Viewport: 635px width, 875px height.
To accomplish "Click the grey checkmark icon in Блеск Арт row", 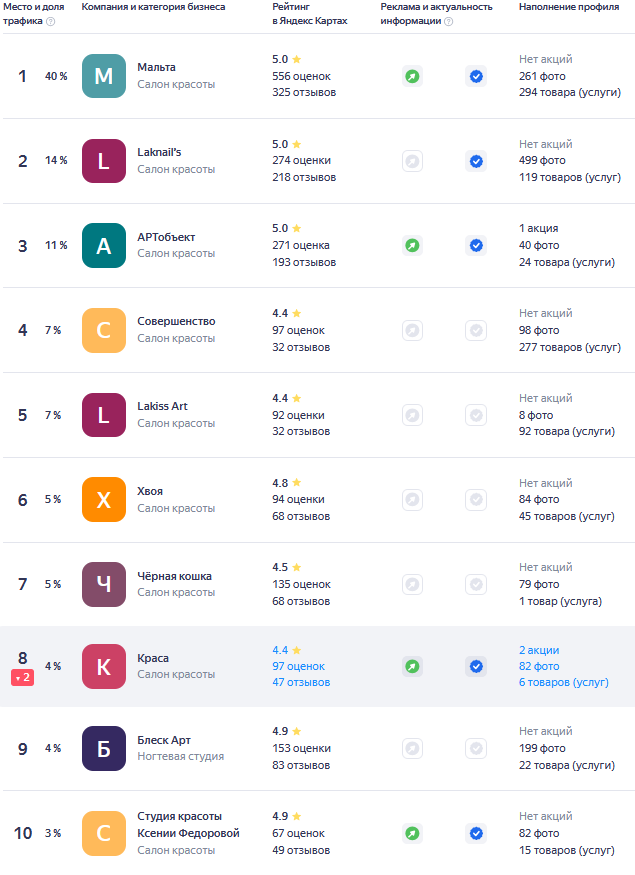I will pyautogui.click(x=476, y=748).
